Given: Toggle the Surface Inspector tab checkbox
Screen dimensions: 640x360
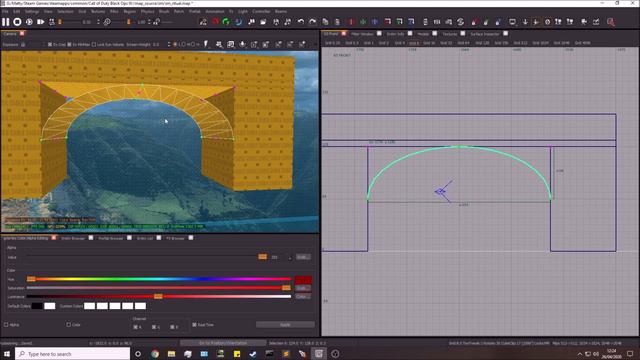Looking at the screenshot, I should click(x=506, y=33).
